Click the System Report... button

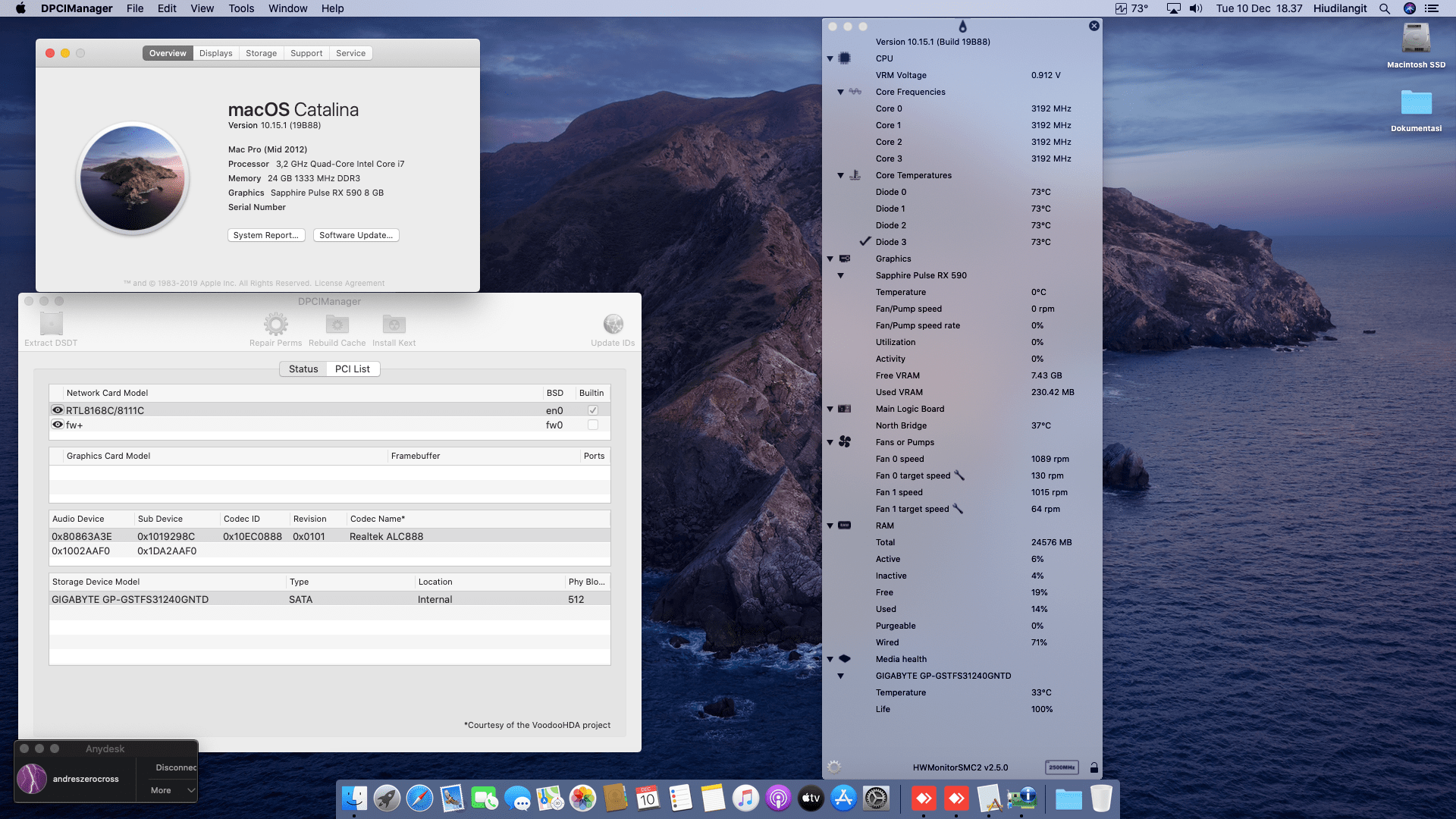pyautogui.click(x=265, y=235)
